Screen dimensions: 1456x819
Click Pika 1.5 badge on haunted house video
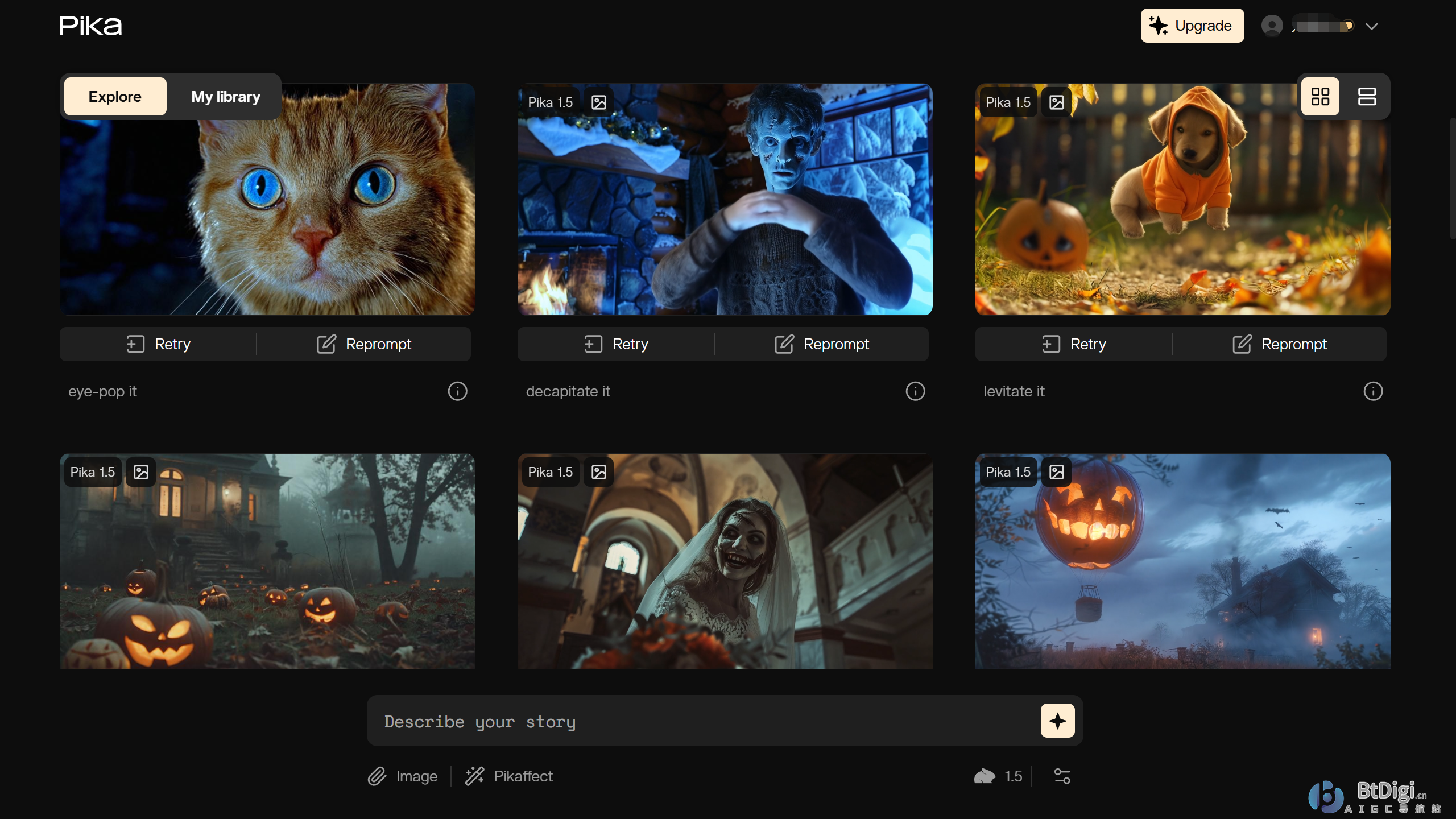coord(93,472)
